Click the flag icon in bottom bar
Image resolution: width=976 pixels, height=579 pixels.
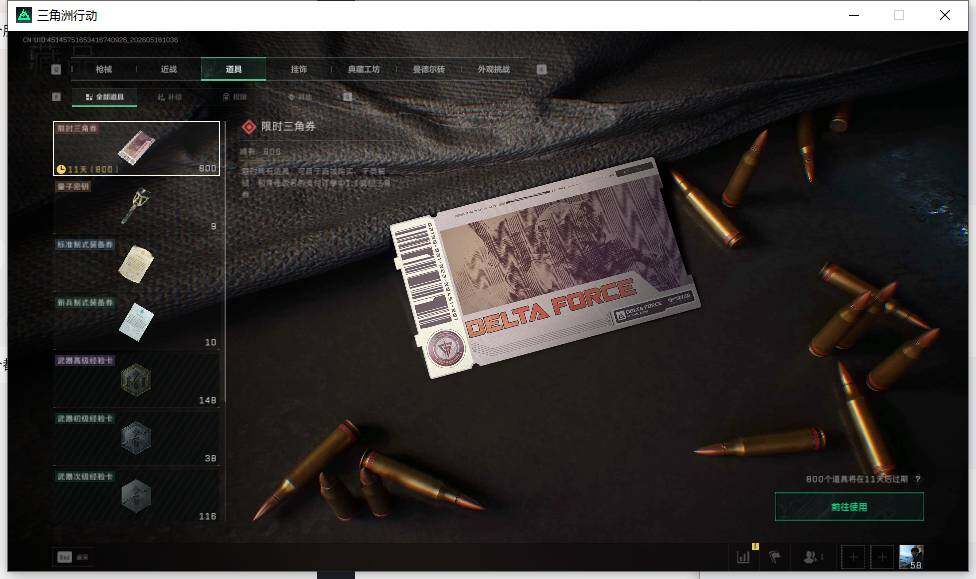point(775,557)
